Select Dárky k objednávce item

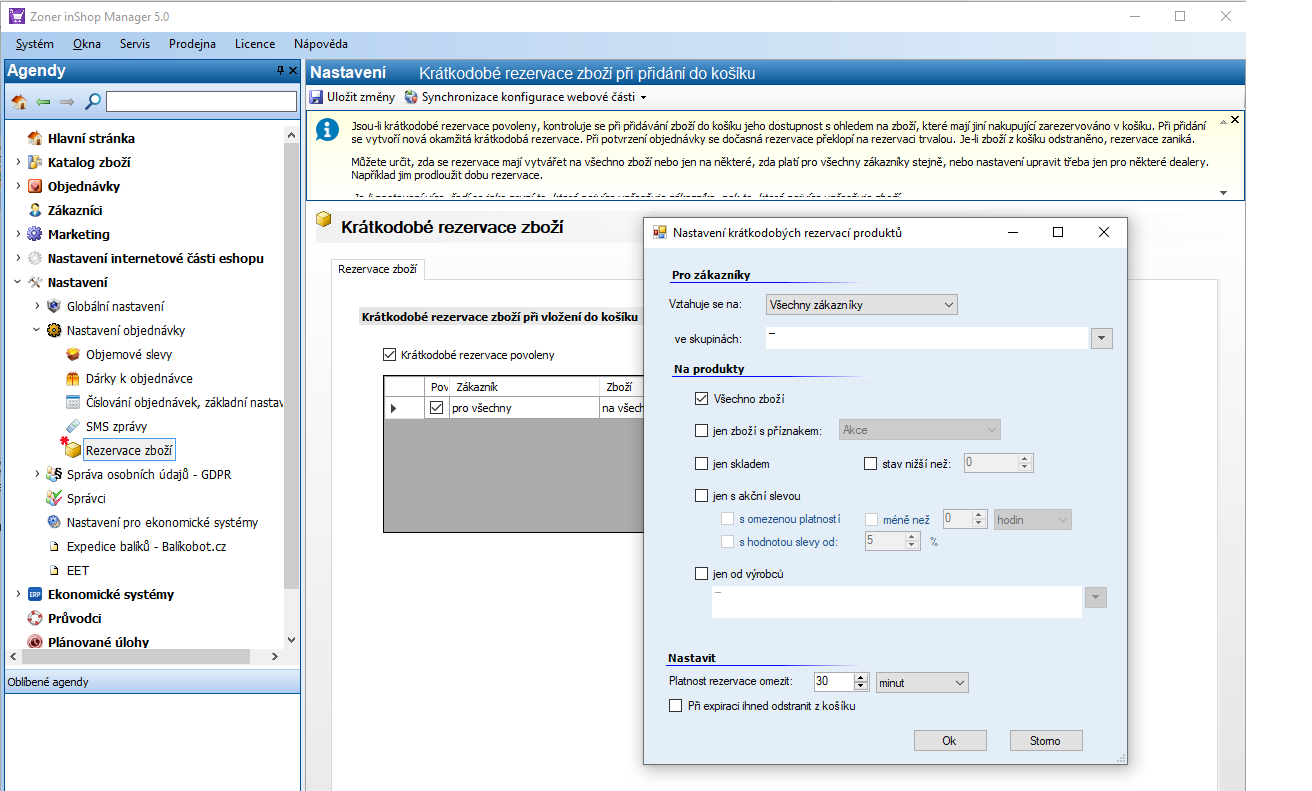[139, 378]
